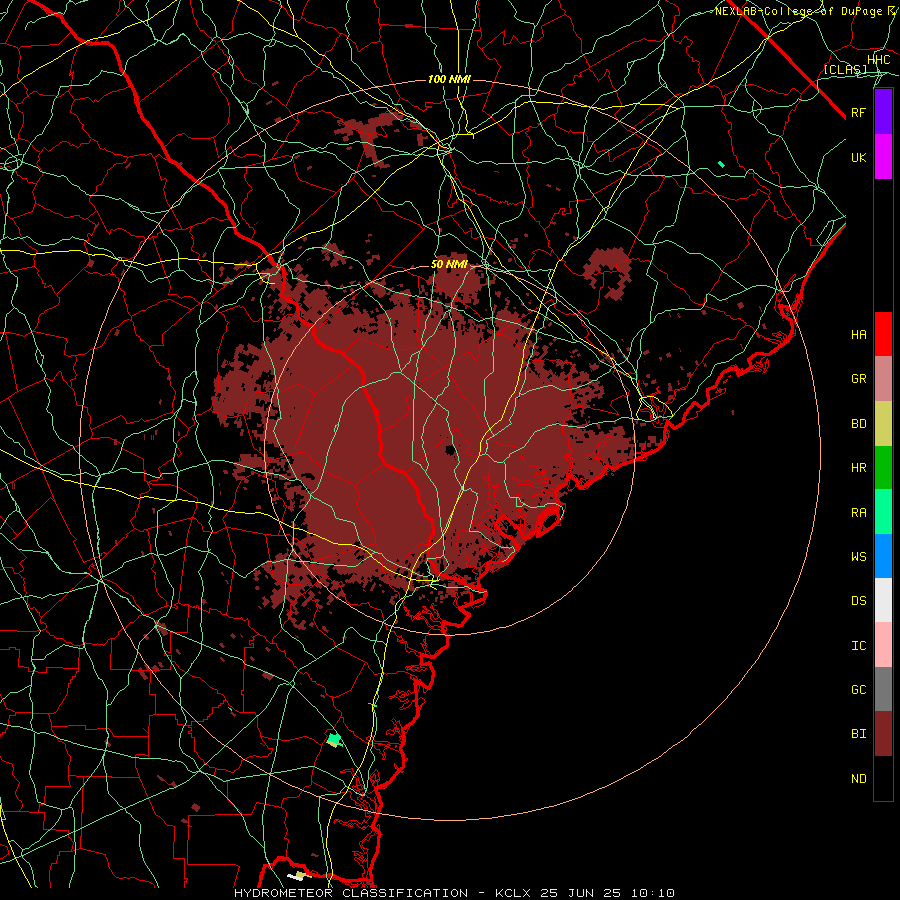Viewport: 900px width, 900px height.
Task: Click the RF legend label
Action: (858, 112)
